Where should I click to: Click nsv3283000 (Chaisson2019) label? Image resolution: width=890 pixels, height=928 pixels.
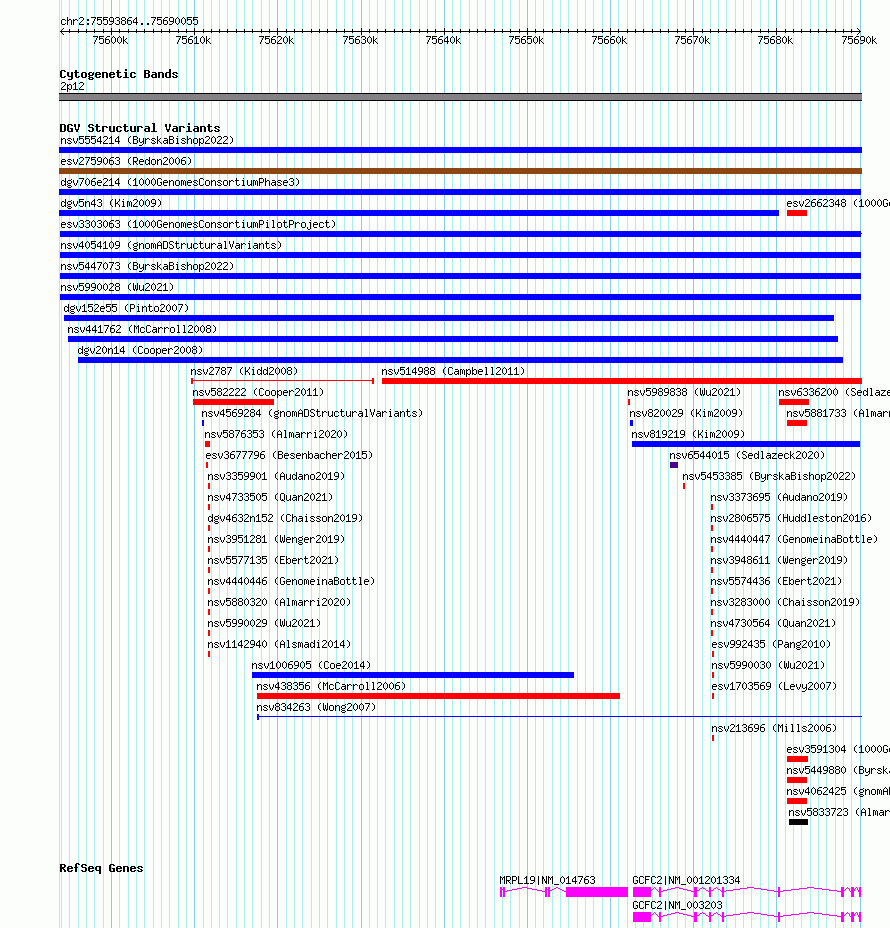(x=785, y=602)
